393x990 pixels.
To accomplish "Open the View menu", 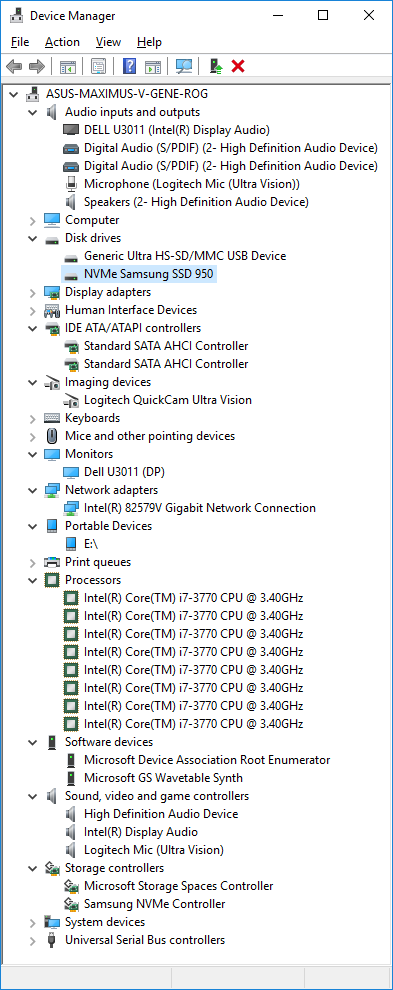I will tap(108, 42).
